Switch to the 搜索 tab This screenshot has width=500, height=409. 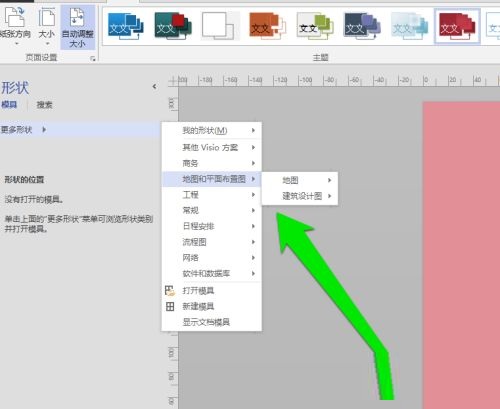tap(44, 105)
